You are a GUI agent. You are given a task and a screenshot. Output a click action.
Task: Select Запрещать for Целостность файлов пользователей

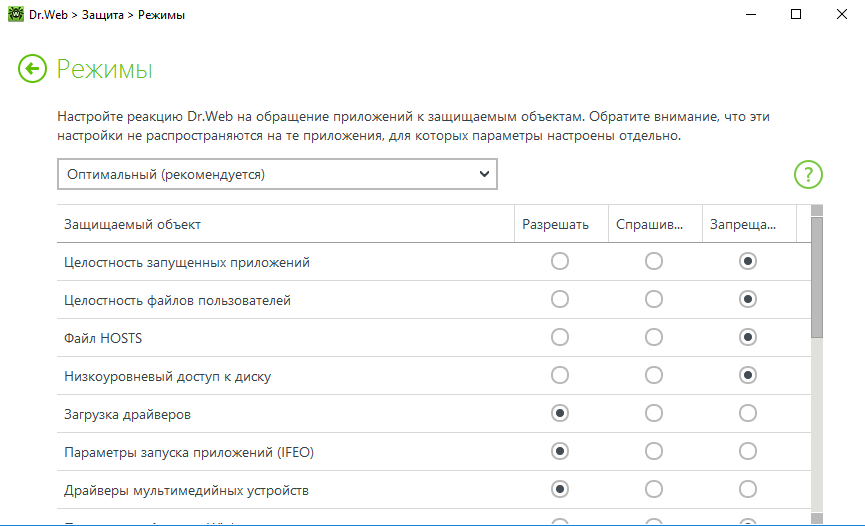tap(747, 299)
